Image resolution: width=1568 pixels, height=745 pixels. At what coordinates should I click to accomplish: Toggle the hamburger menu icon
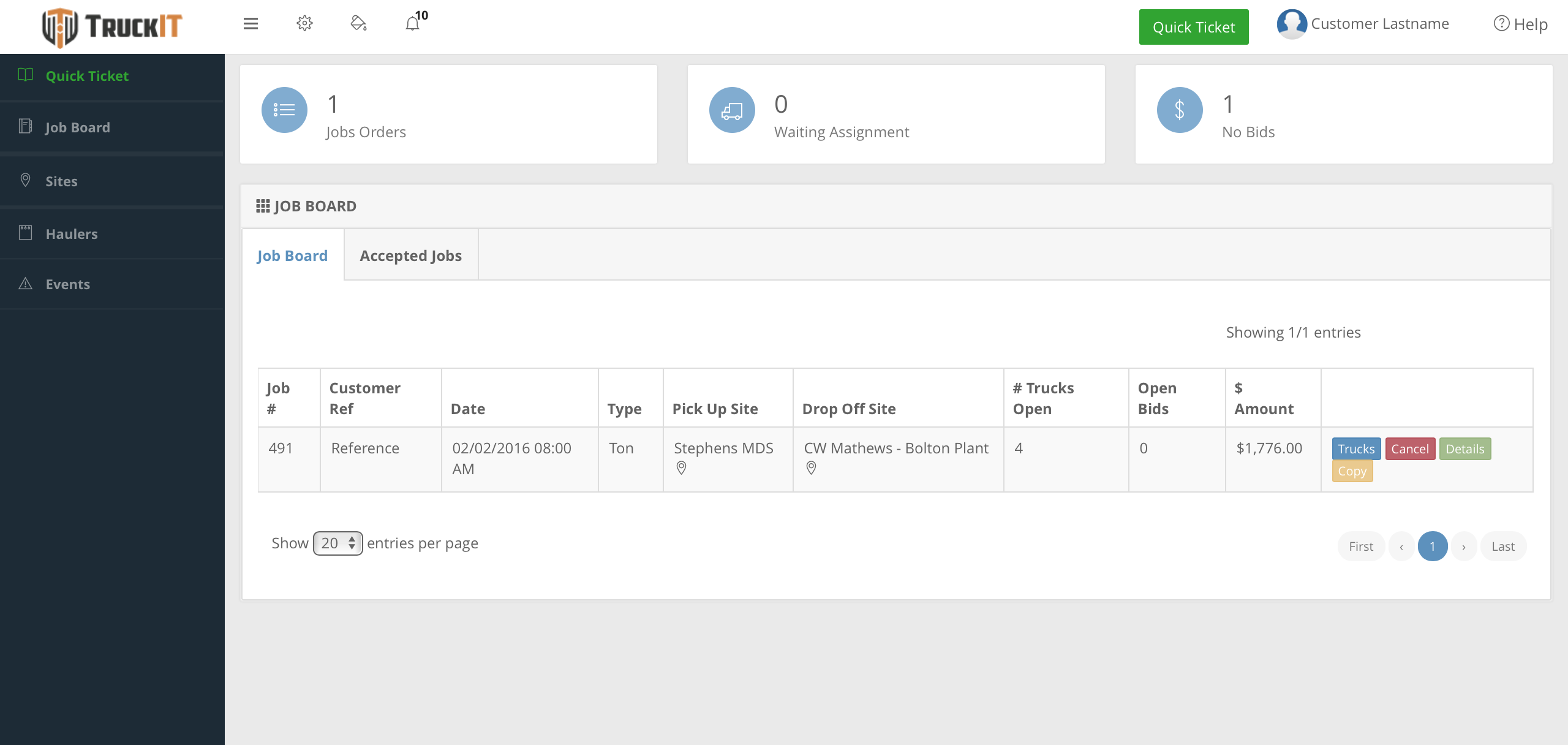251,24
